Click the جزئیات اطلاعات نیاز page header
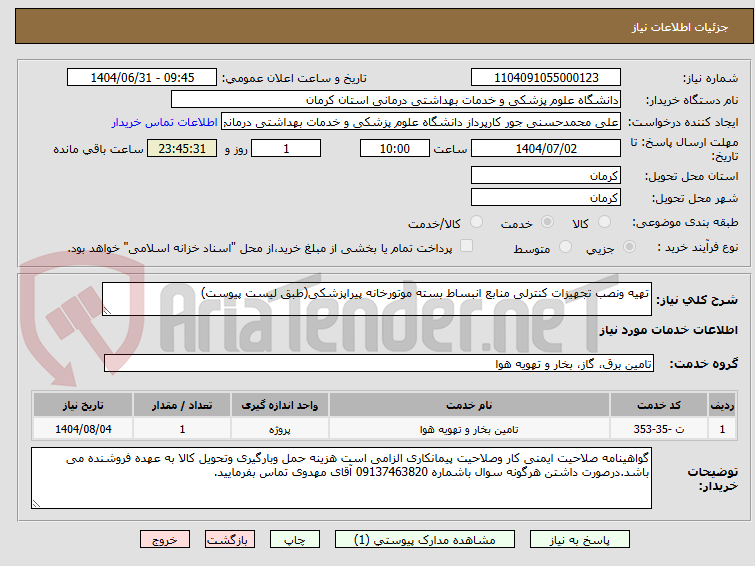The width and height of the screenshot is (755, 566). (679, 27)
